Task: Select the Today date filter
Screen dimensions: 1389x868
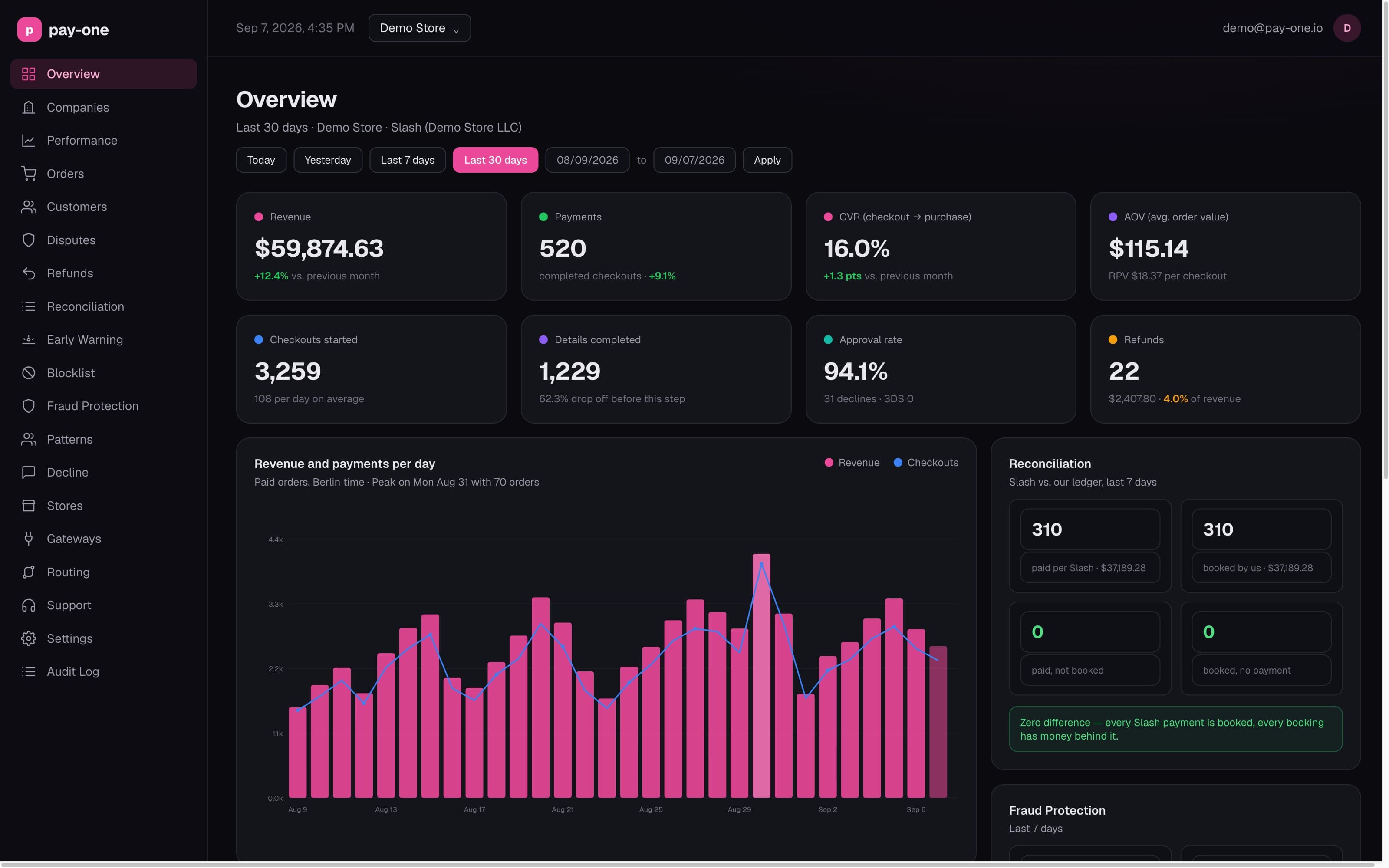Action: coord(261,160)
